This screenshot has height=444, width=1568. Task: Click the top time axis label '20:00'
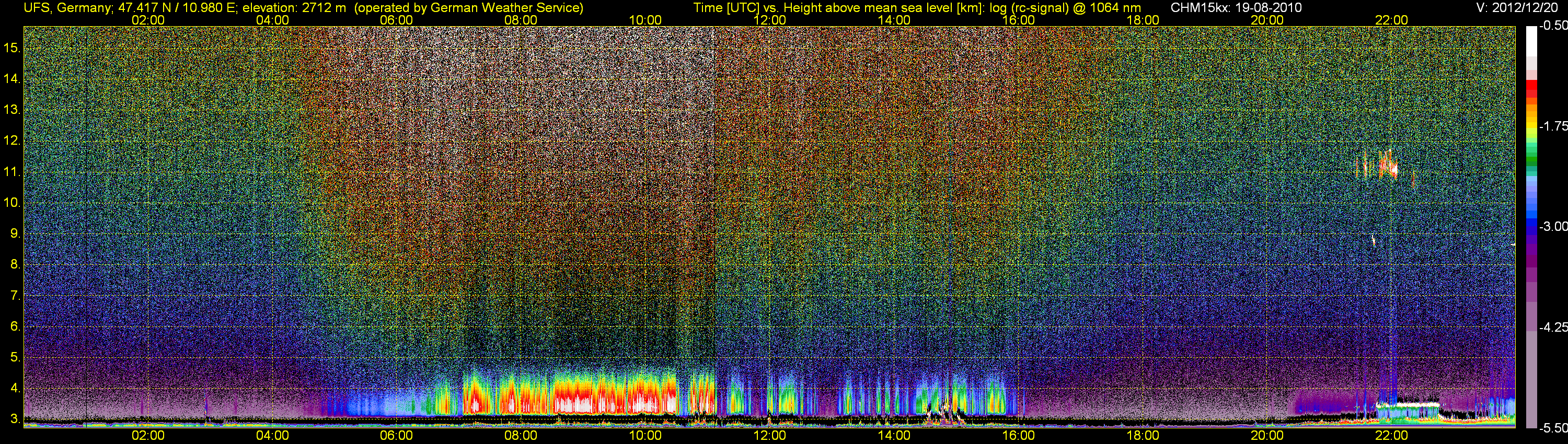pyautogui.click(x=1267, y=20)
